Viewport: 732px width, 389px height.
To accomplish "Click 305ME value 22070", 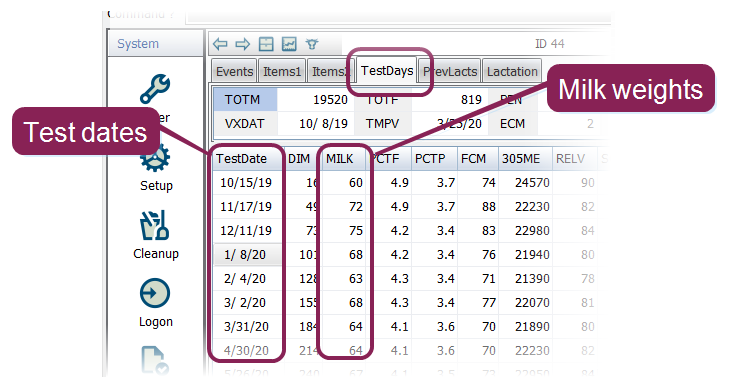I will tap(532, 303).
